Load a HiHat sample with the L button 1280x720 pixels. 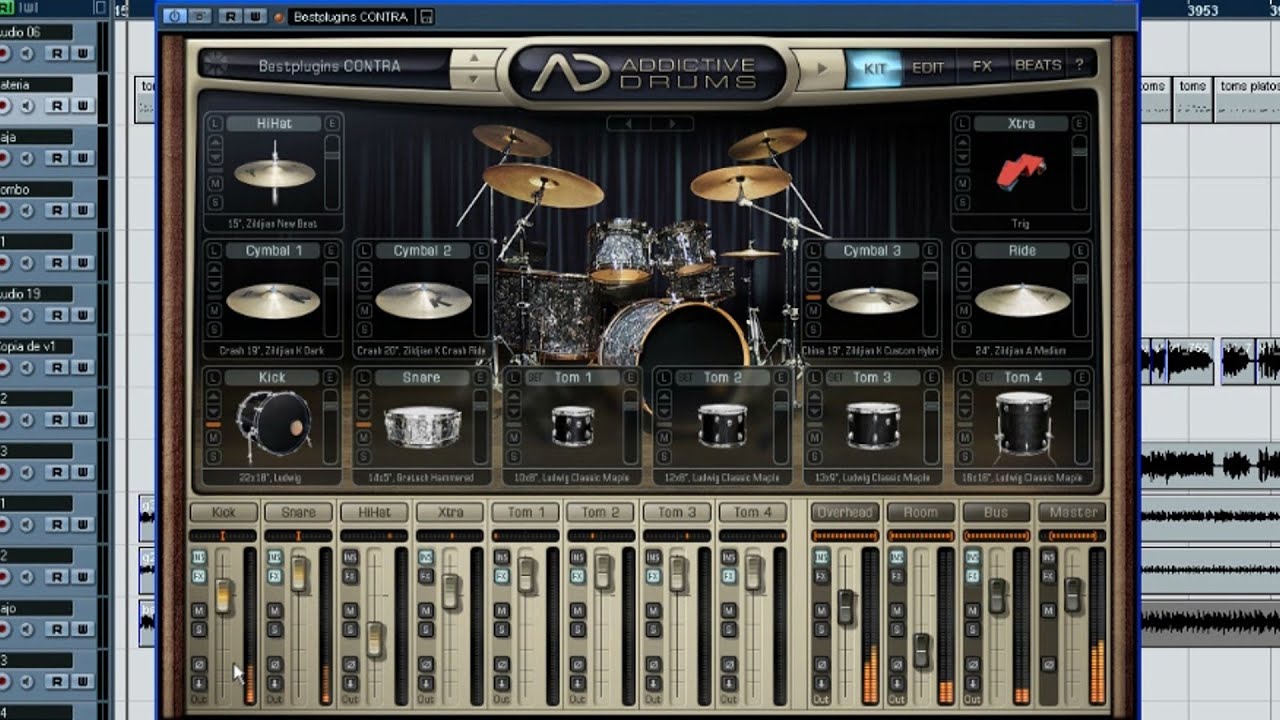click(214, 123)
